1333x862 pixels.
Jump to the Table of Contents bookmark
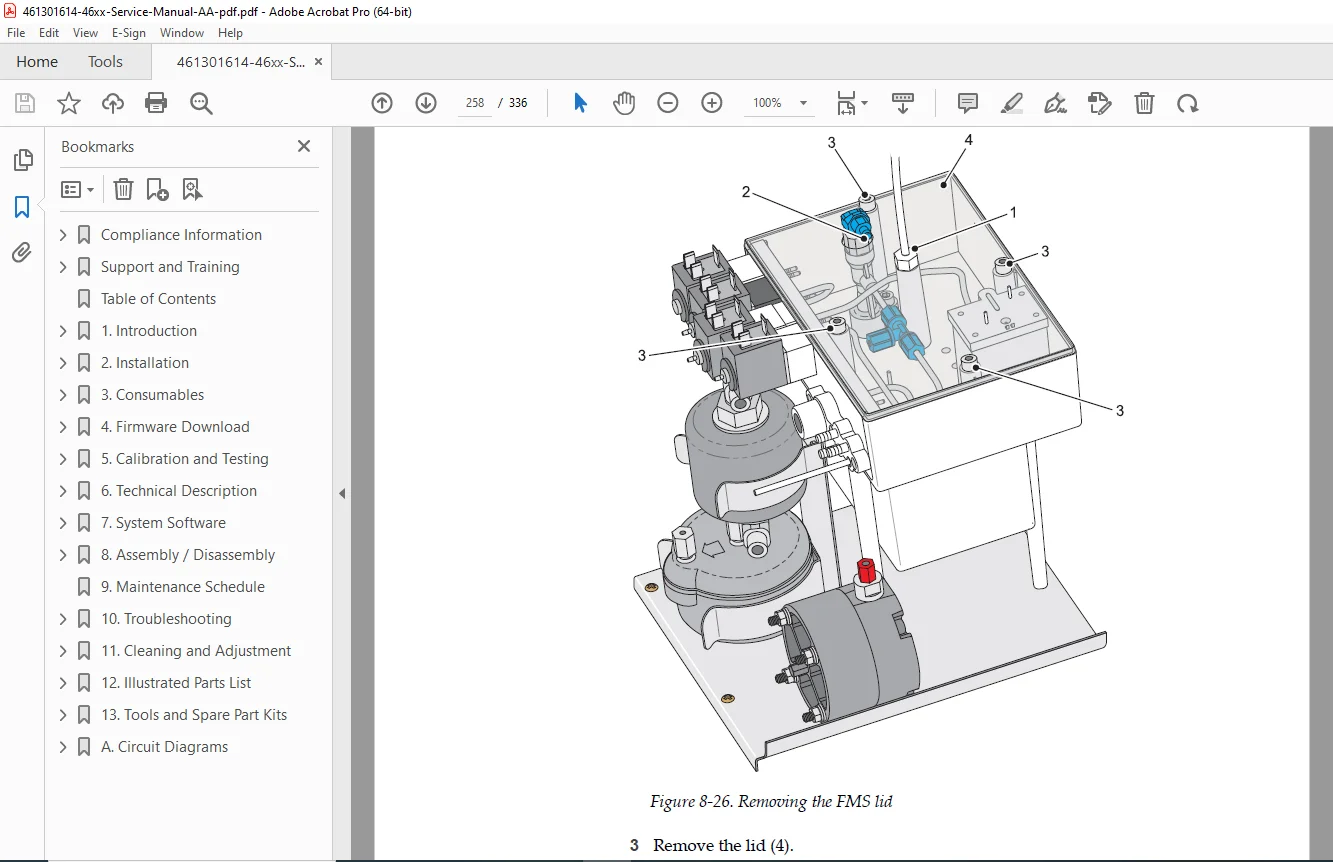click(158, 299)
